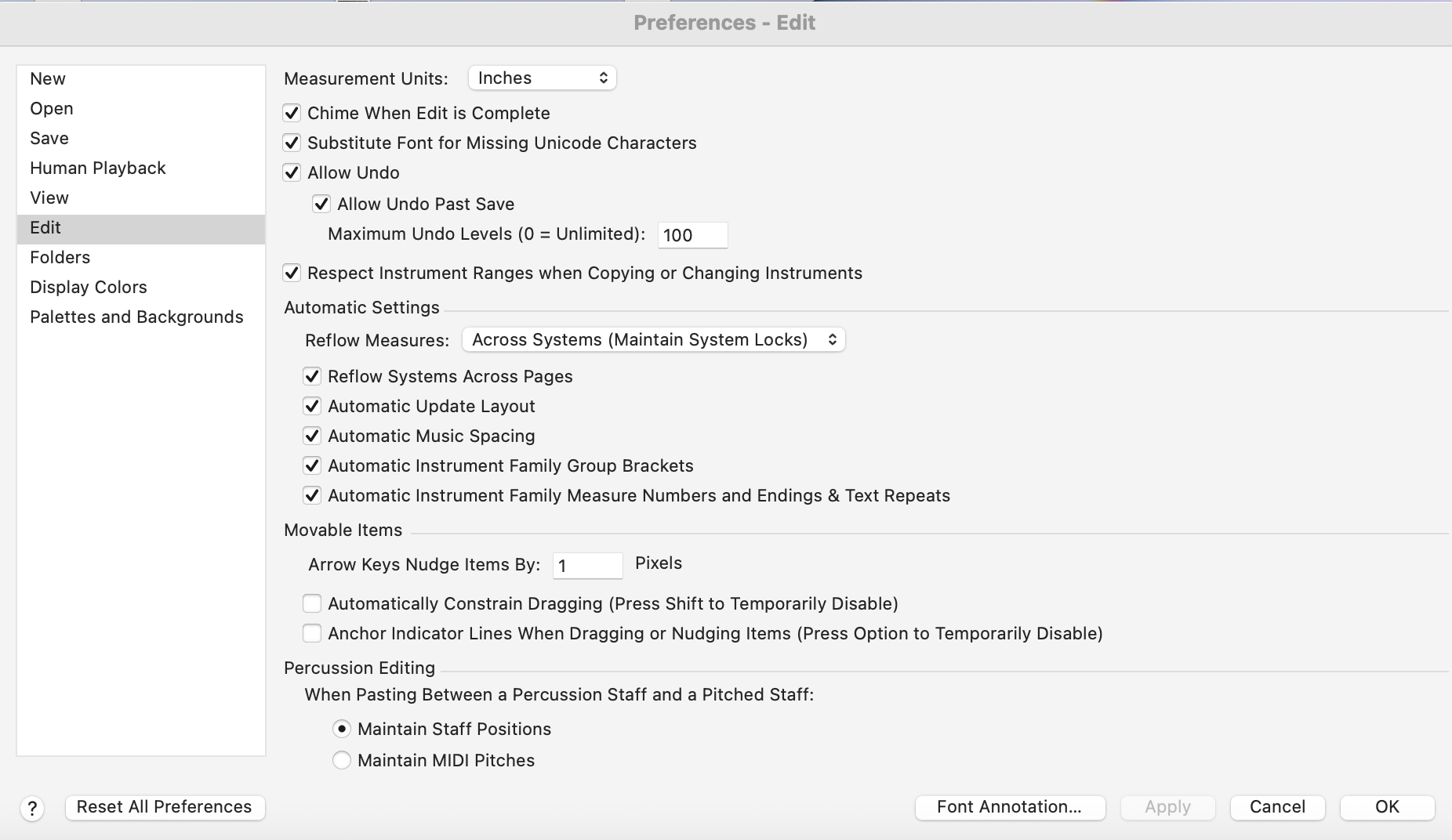
Task: Go to Folders preferences section
Action: pyautogui.click(x=60, y=258)
